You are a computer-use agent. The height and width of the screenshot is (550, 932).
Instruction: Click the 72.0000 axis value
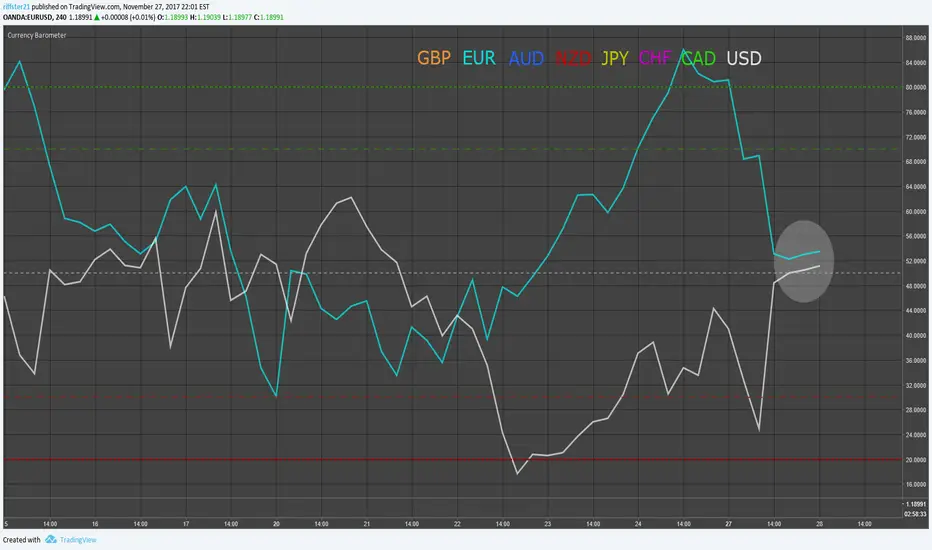click(x=915, y=137)
